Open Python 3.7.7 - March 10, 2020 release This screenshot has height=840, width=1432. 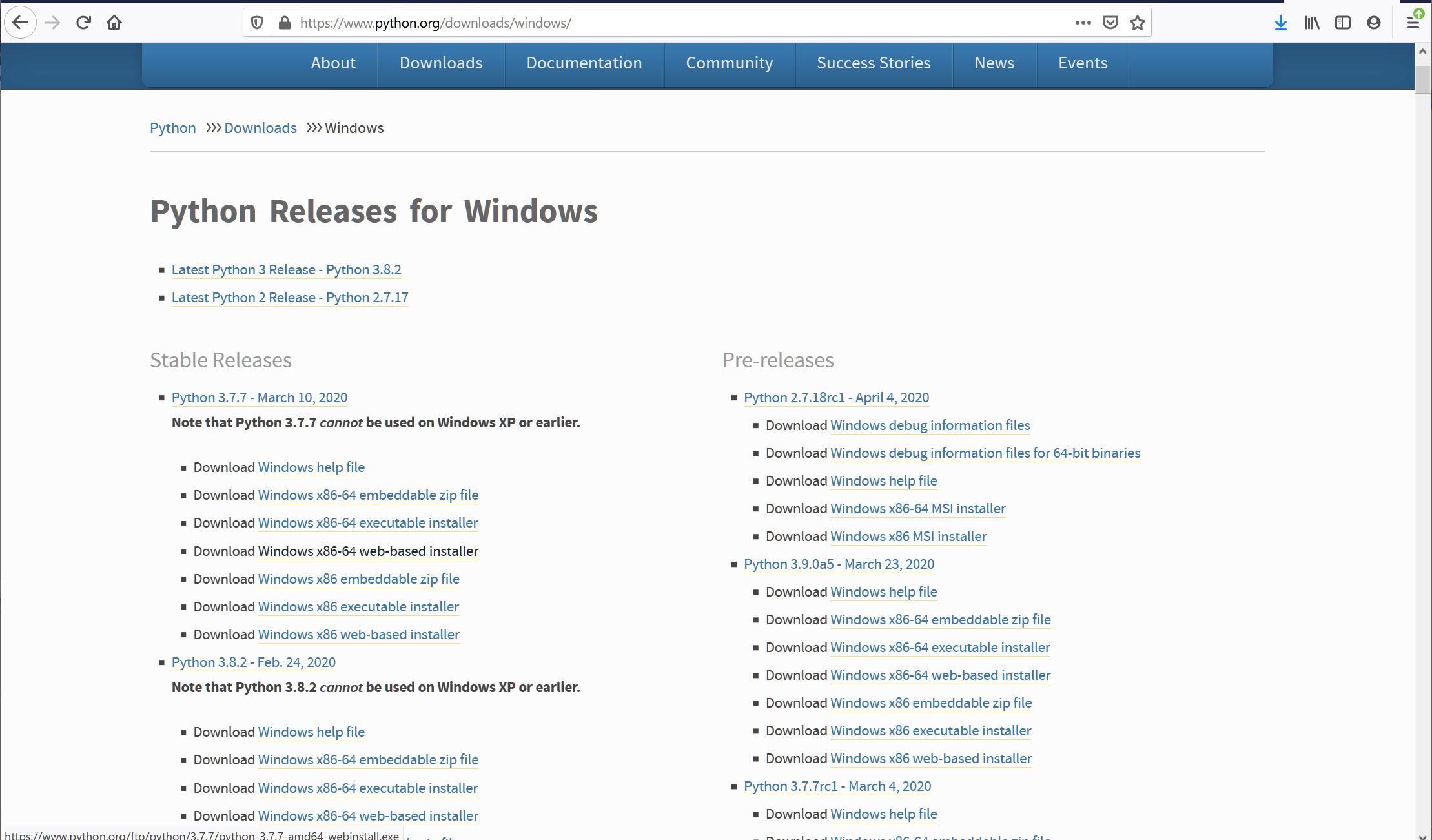point(260,398)
